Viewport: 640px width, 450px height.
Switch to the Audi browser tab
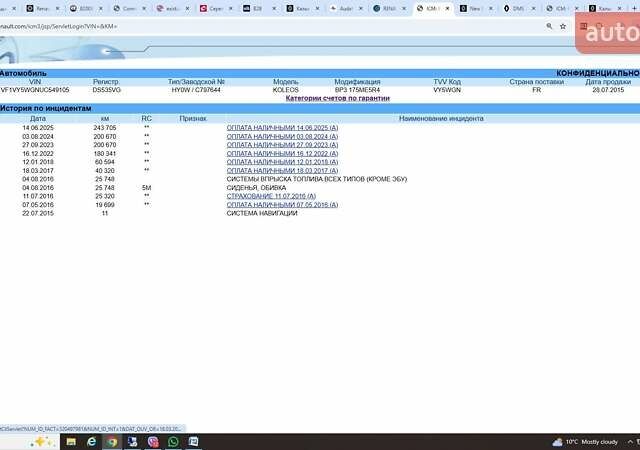pyautogui.click(x=343, y=8)
